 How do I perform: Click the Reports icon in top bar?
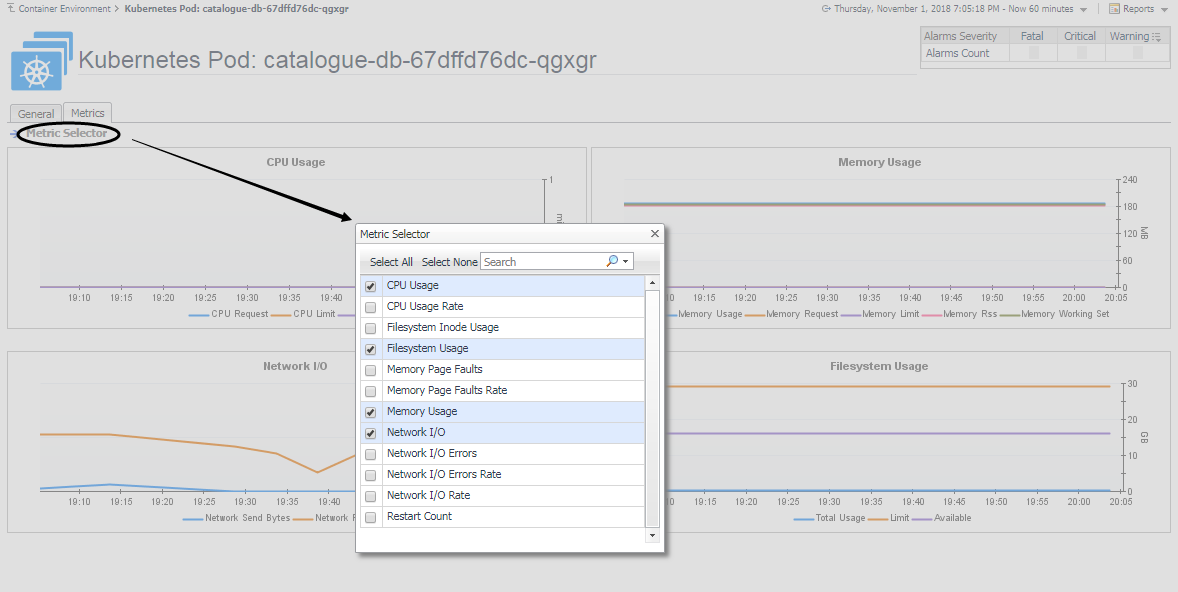pyautogui.click(x=1113, y=9)
